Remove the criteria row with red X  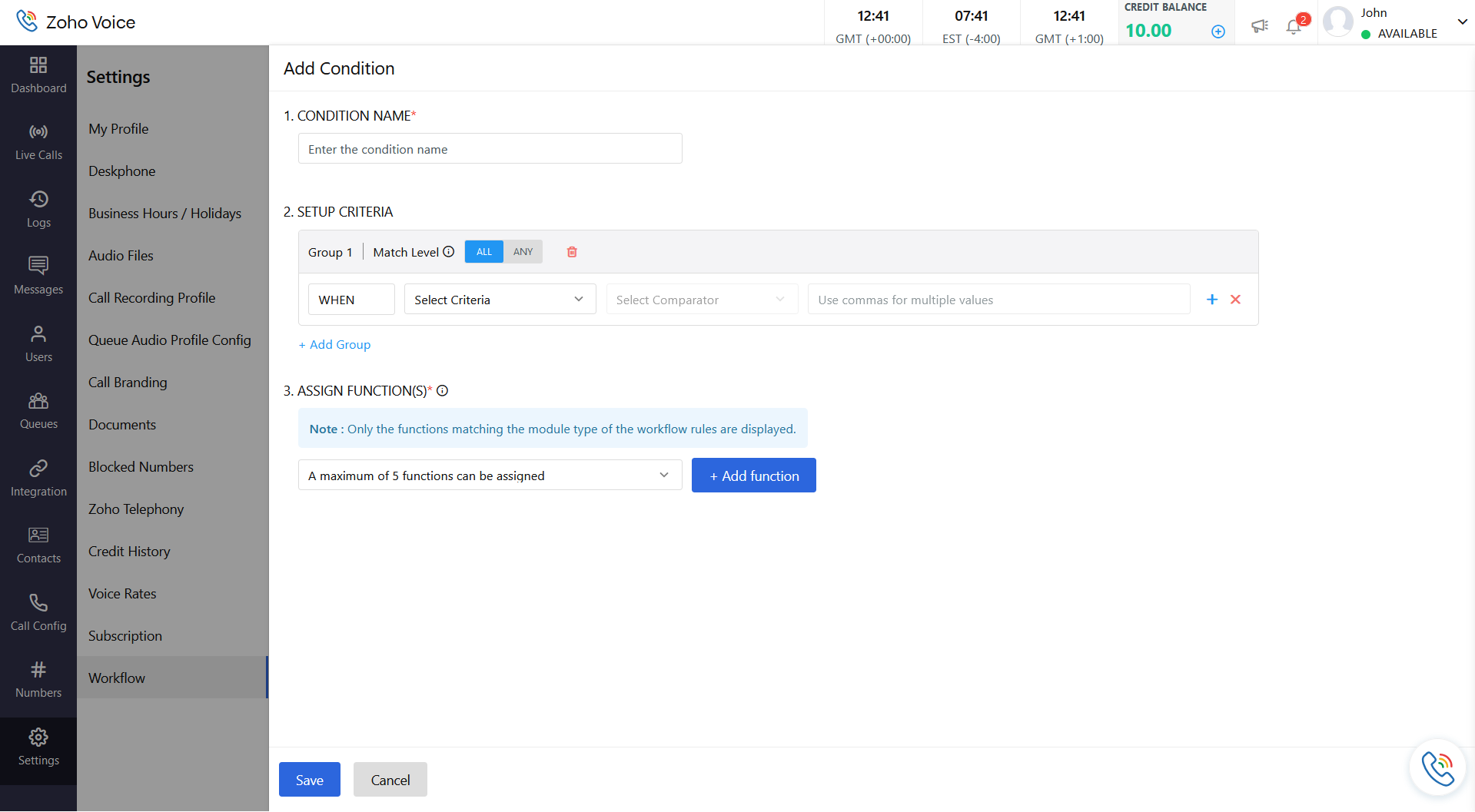click(x=1236, y=300)
